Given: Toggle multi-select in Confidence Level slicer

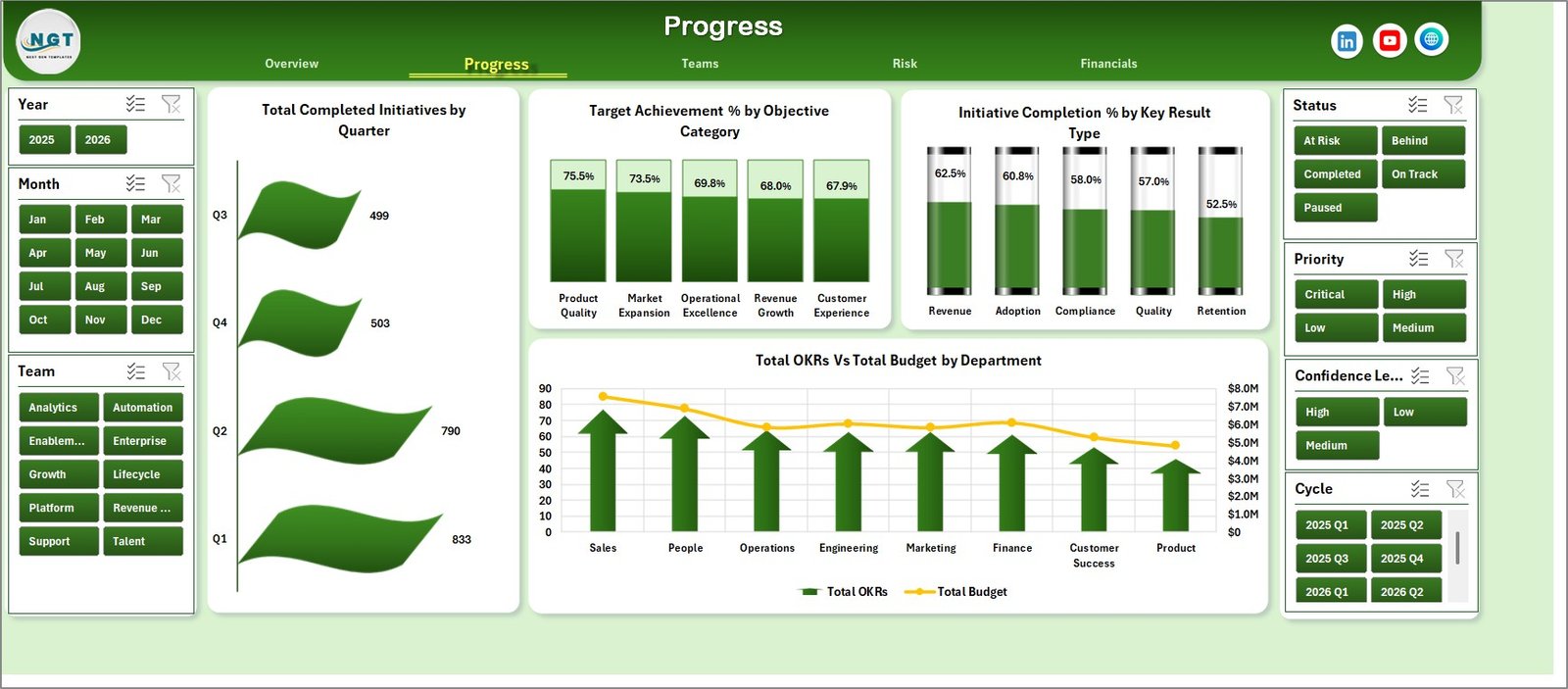Looking at the screenshot, I should click(x=1420, y=376).
